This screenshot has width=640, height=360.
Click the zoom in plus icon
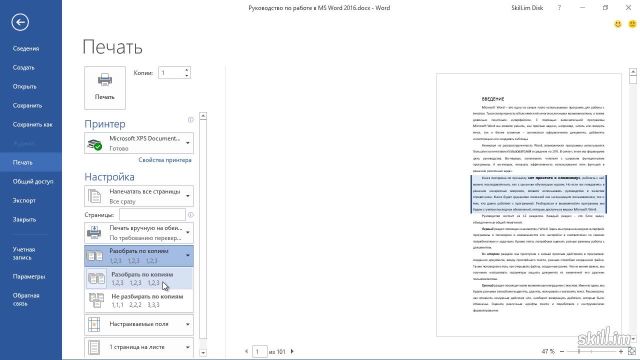click(x=621, y=351)
